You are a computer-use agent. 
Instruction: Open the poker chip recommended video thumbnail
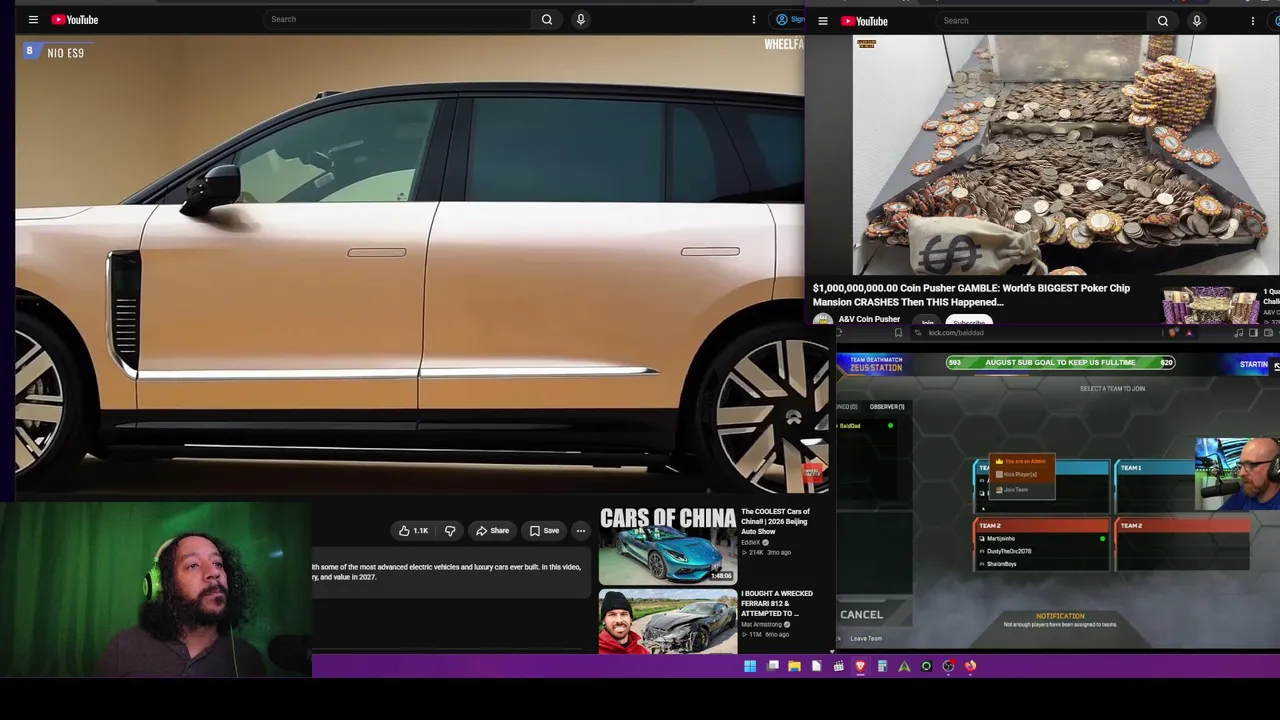[1210, 307]
